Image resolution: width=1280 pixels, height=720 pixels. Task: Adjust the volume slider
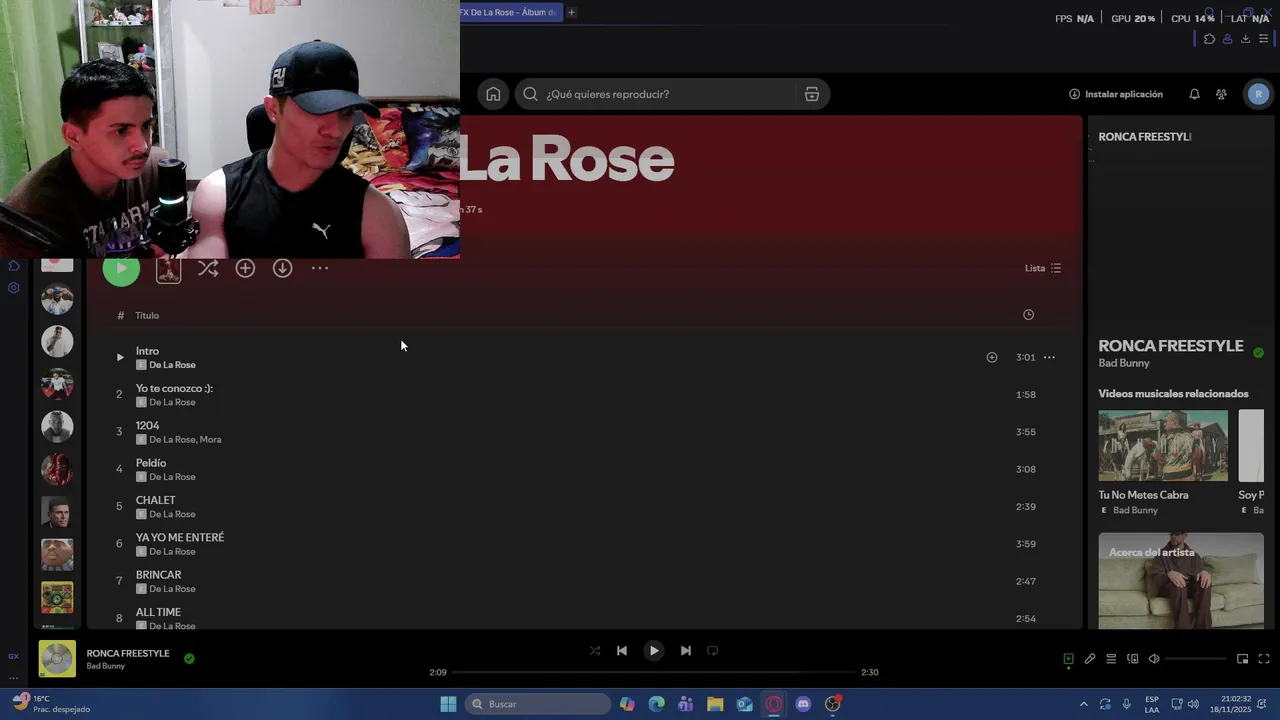[x=1195, y=659]
